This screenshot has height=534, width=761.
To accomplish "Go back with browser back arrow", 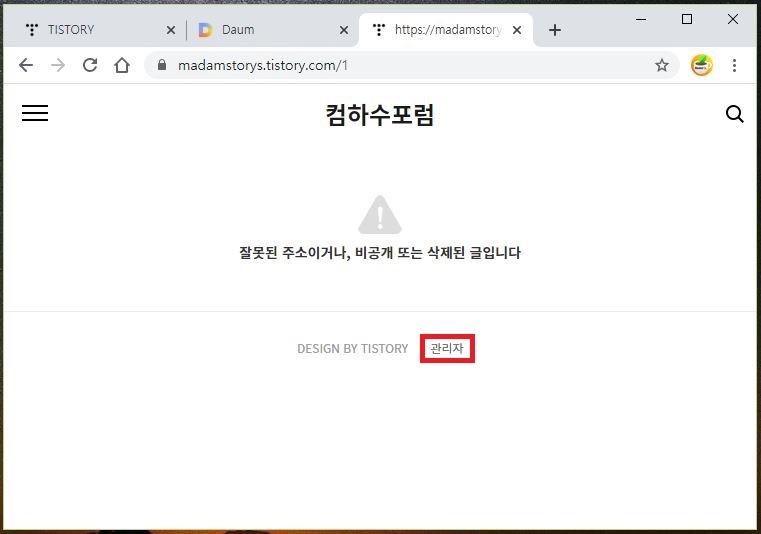I will click(26, 65).
